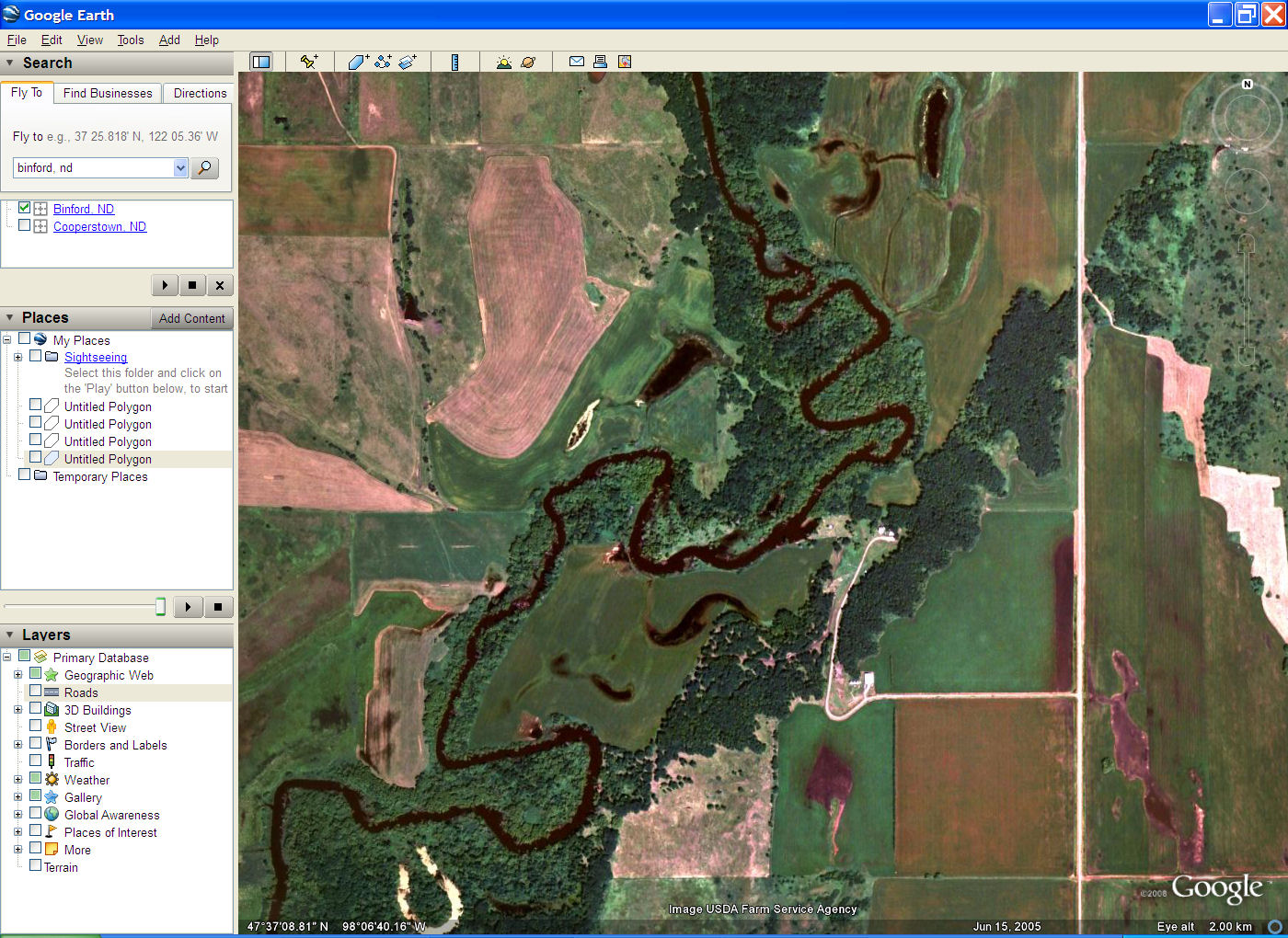Expand the Sightseeing folder tree
The image size is (1288, 938).
pyautogui.click(x=17, y=357)
